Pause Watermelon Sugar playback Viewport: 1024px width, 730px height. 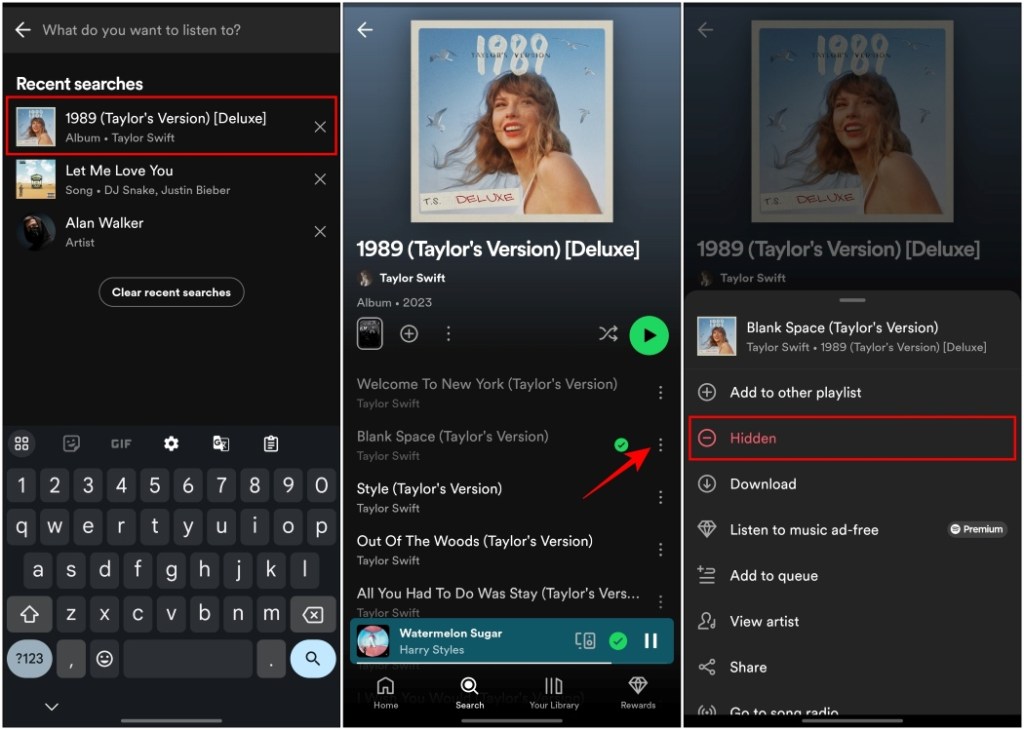click(x=650, y=641)
